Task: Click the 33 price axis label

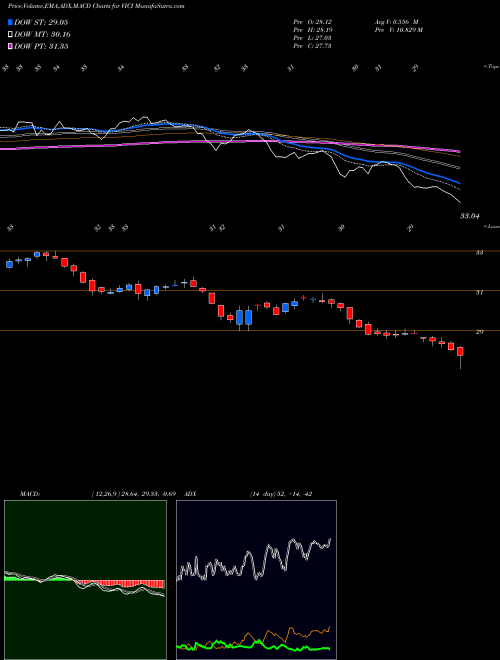Action: tap(479, 253)
